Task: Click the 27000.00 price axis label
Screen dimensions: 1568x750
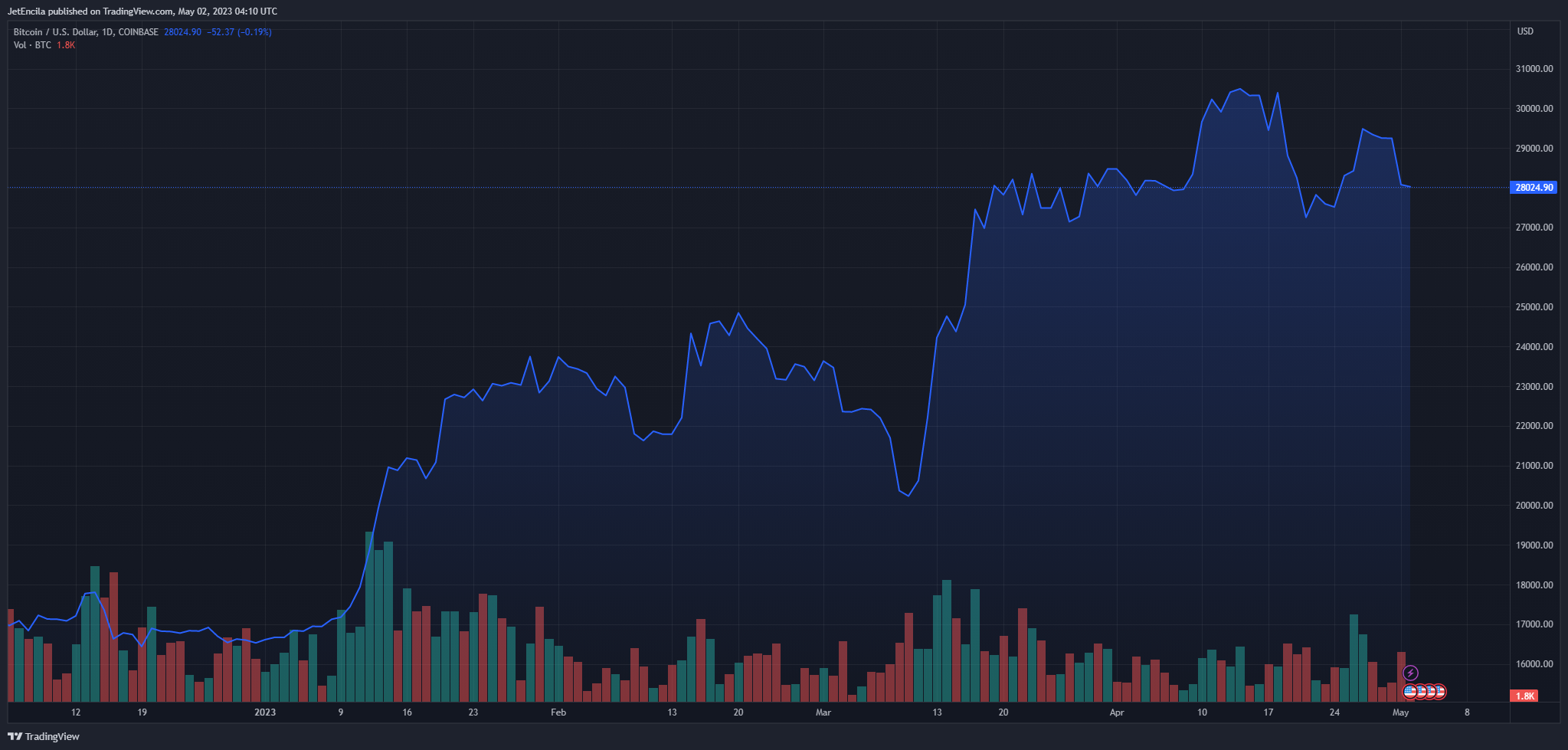Action: (x=1534, y=228)
